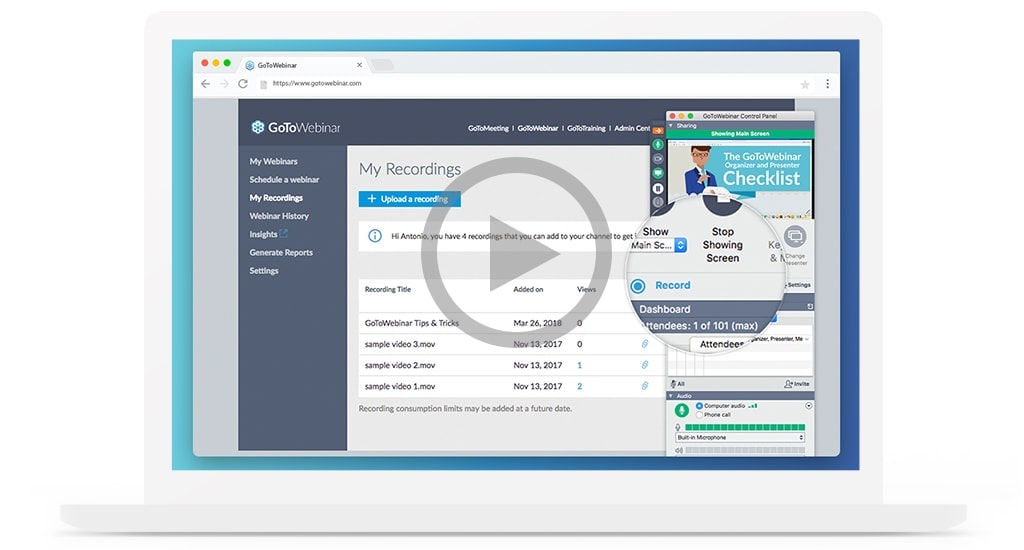Open My Webinars in the sidebar
1024x550 pixels.
point(273,161)
